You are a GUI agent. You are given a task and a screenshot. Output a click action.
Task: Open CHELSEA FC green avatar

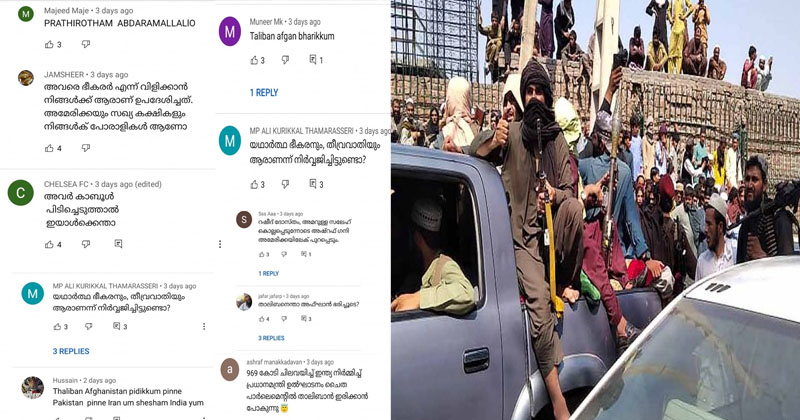click(x=20, y=193)
